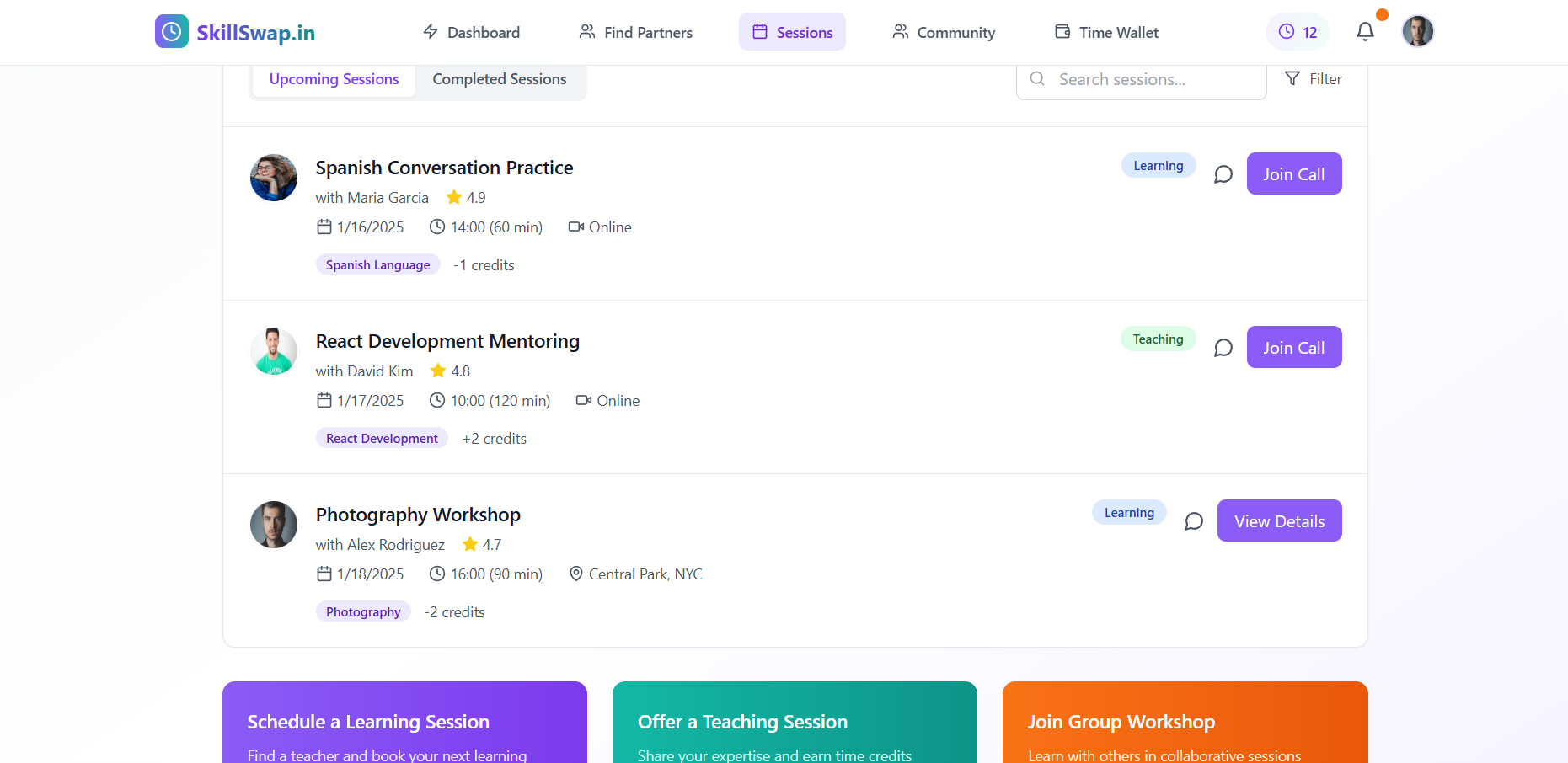Click clock icon beside 14:00 (60 min)
The height and width of the screenshot is (763, 1568).
[437, 227]
